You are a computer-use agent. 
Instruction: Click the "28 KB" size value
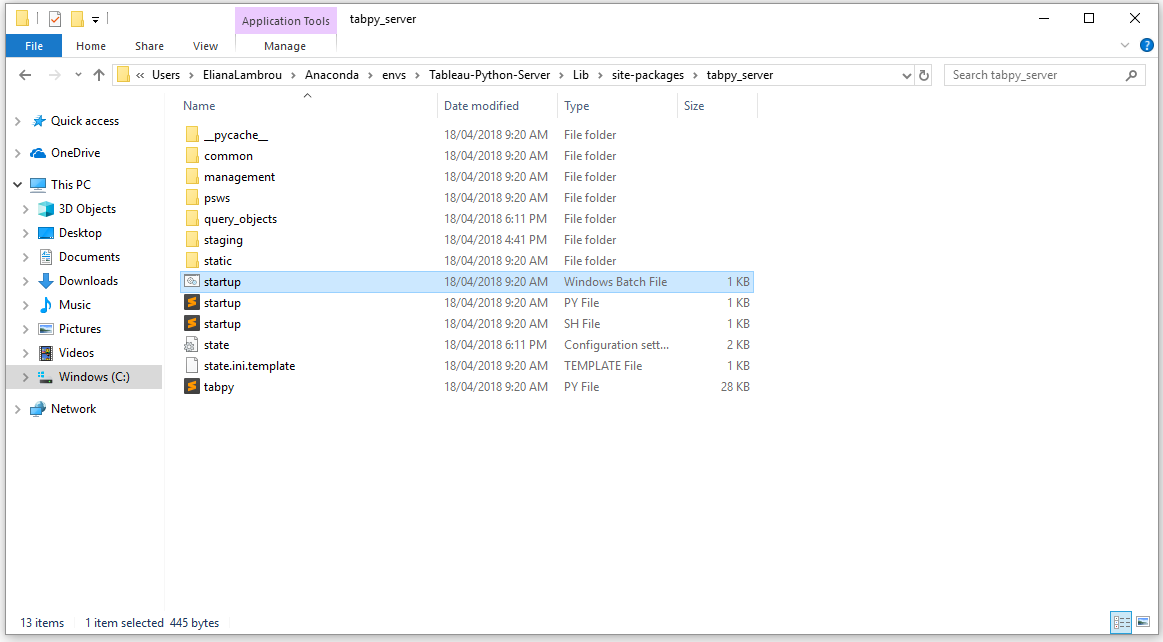[735, 386]
